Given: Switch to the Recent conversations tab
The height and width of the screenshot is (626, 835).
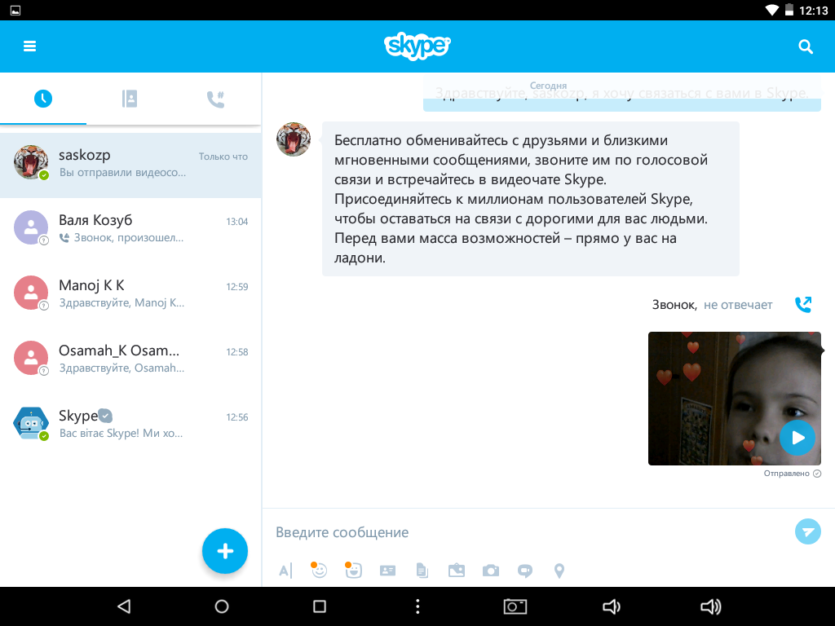Looking at the screenshot, I should coord(43,98).
